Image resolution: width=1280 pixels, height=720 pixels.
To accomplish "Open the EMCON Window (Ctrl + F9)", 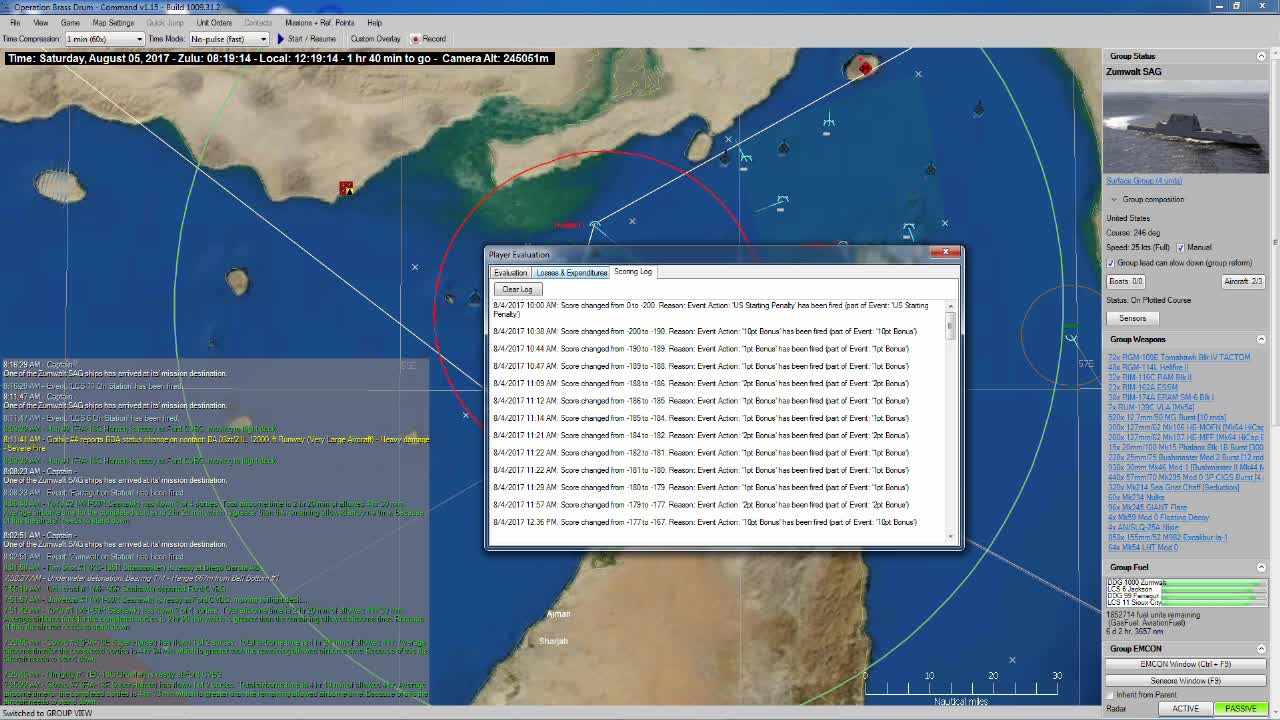I will point(1185,664).
